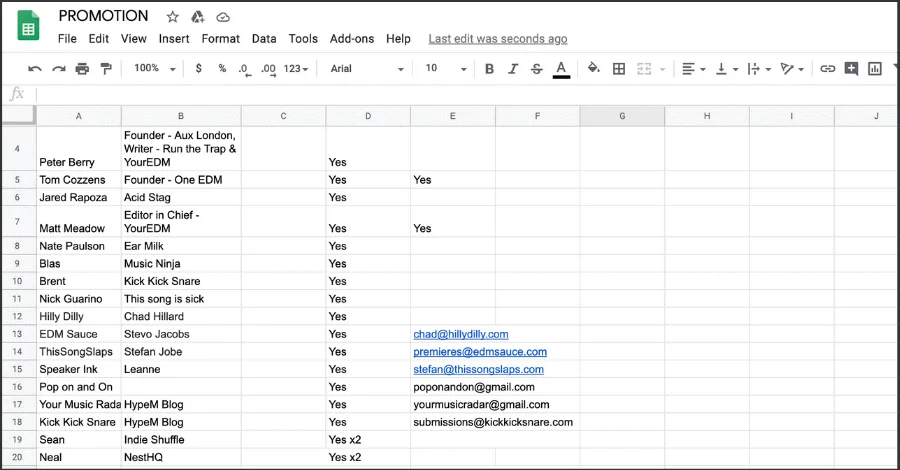Redo the last action
Viewport: 900px width, 470px height.
[x=59, y=69]
